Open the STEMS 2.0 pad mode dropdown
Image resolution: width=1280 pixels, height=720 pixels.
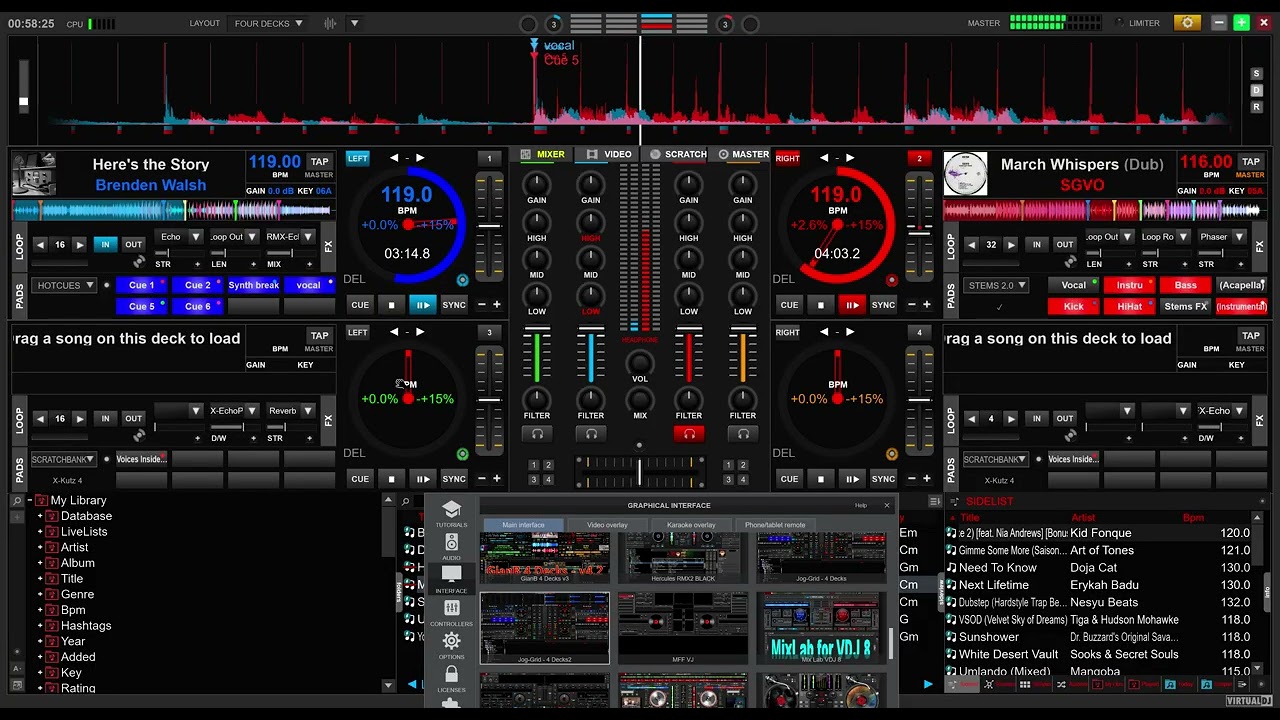(996, 285)
